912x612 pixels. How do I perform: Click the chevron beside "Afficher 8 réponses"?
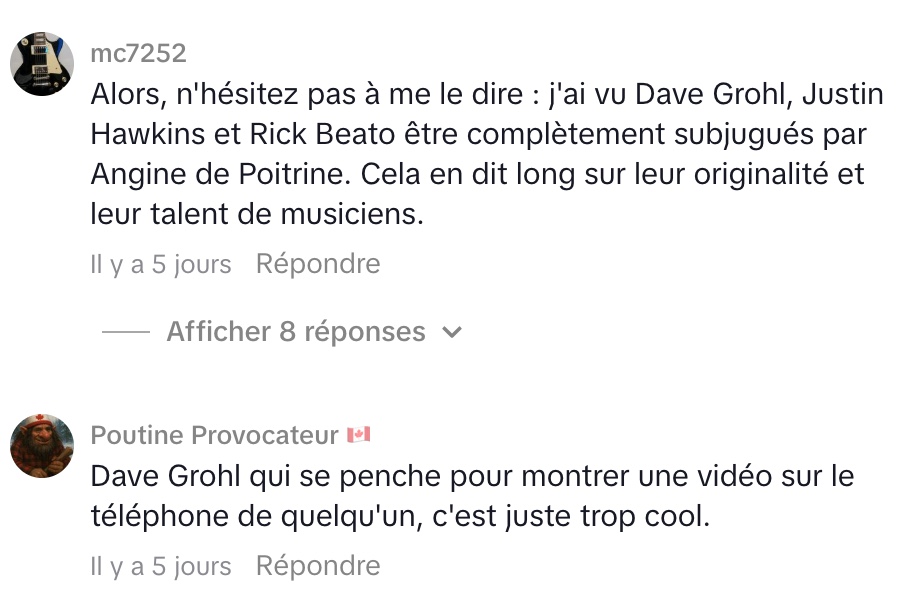tap(452, 333)
